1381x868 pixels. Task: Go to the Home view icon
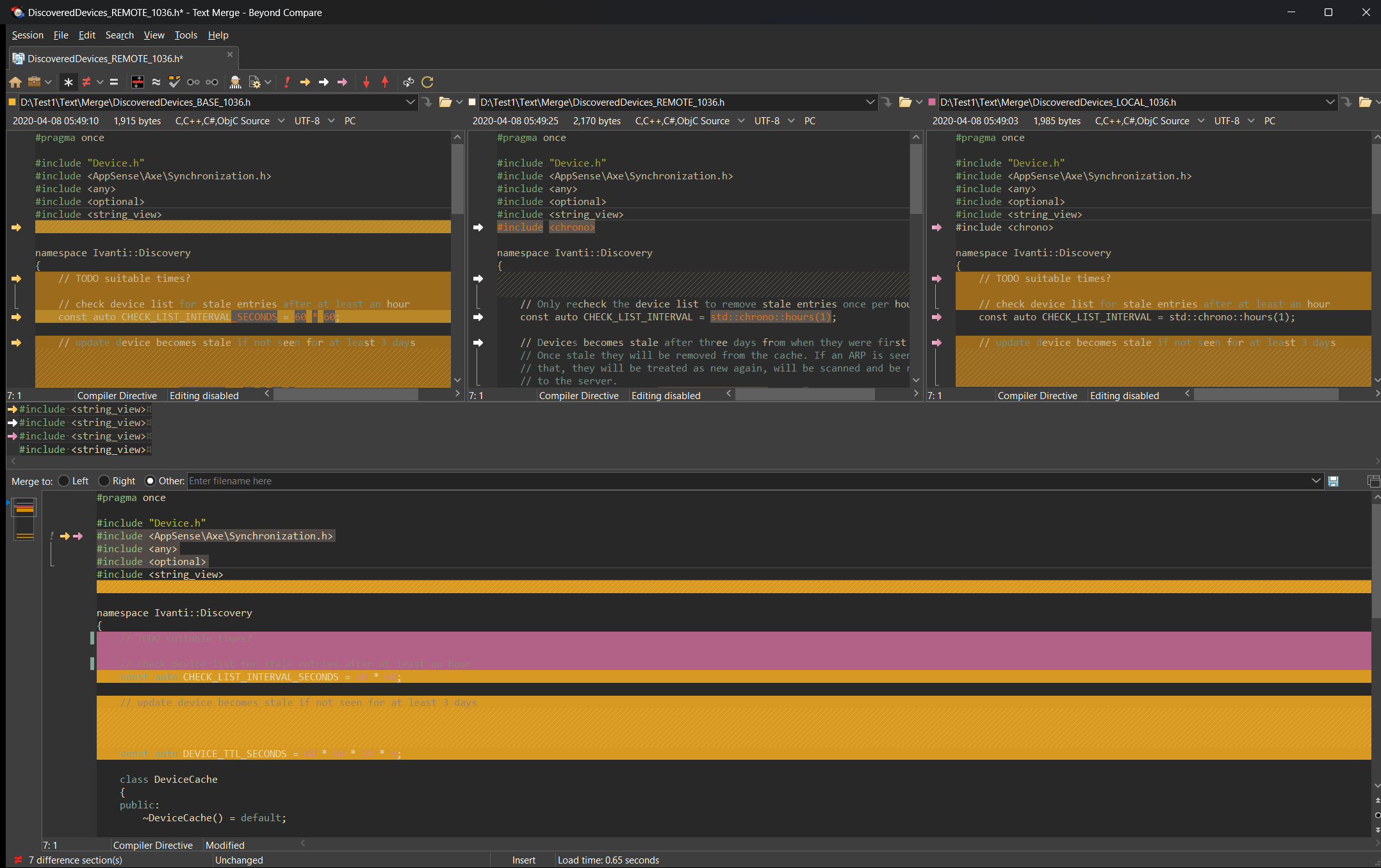(x=15, y=82)
